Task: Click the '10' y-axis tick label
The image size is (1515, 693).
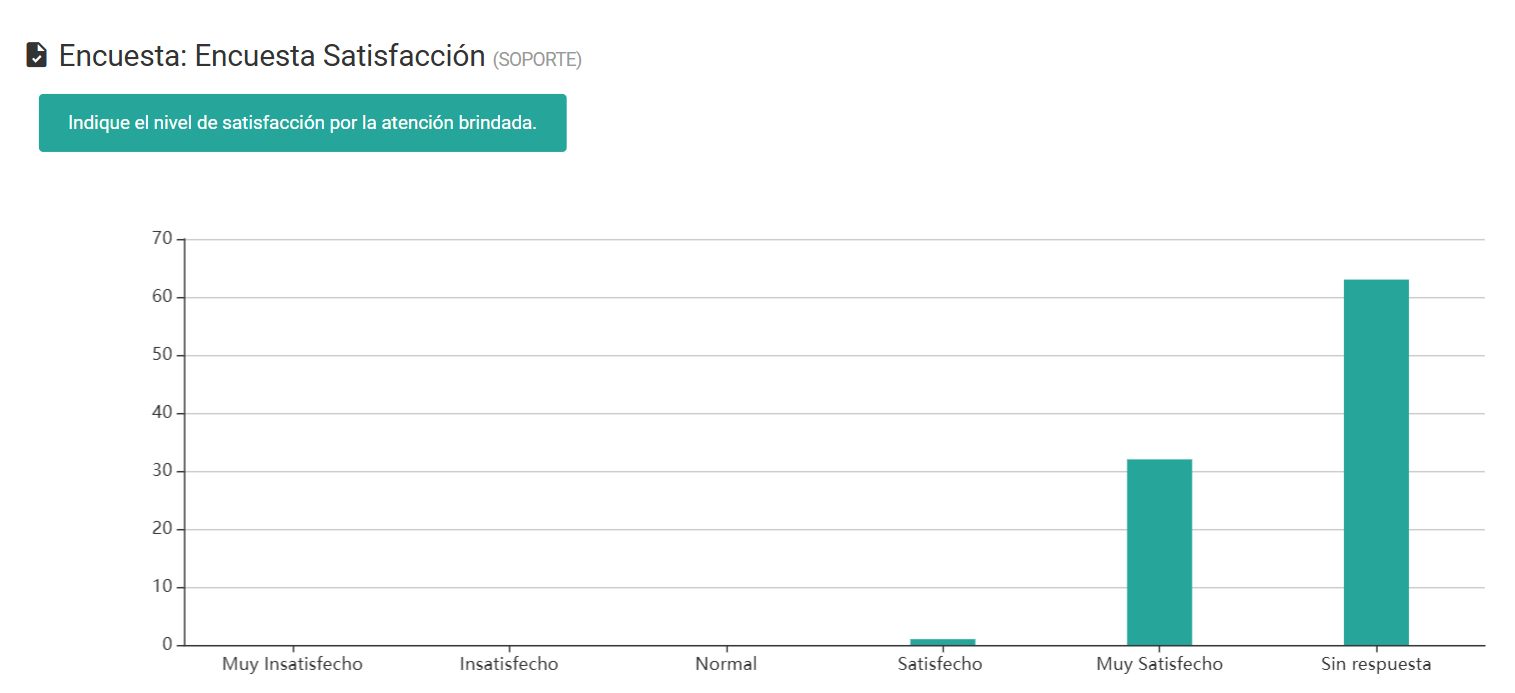Action: tap(164, 587)
